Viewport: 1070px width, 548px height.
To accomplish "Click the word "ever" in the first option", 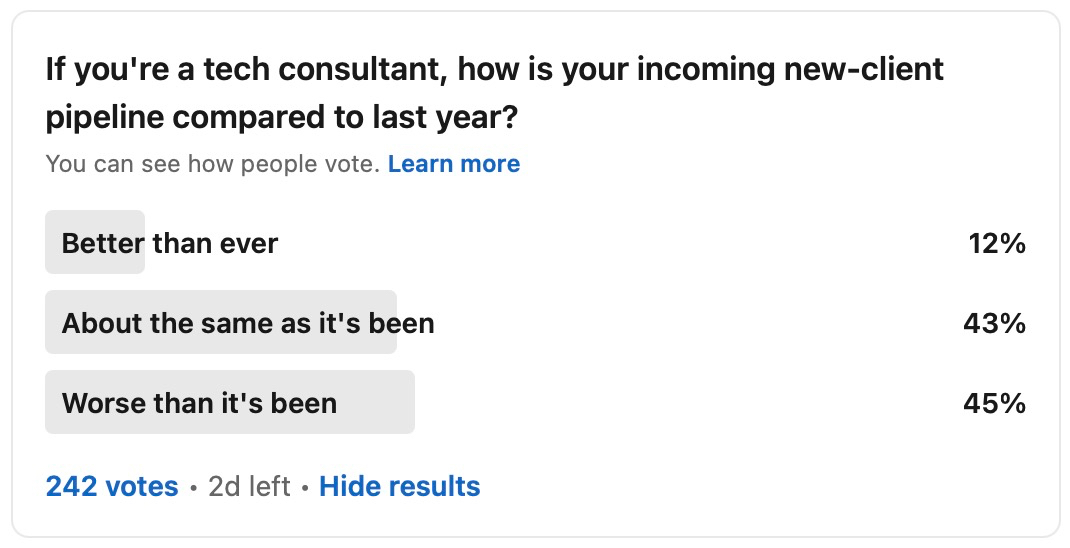I will pos(253,243).
